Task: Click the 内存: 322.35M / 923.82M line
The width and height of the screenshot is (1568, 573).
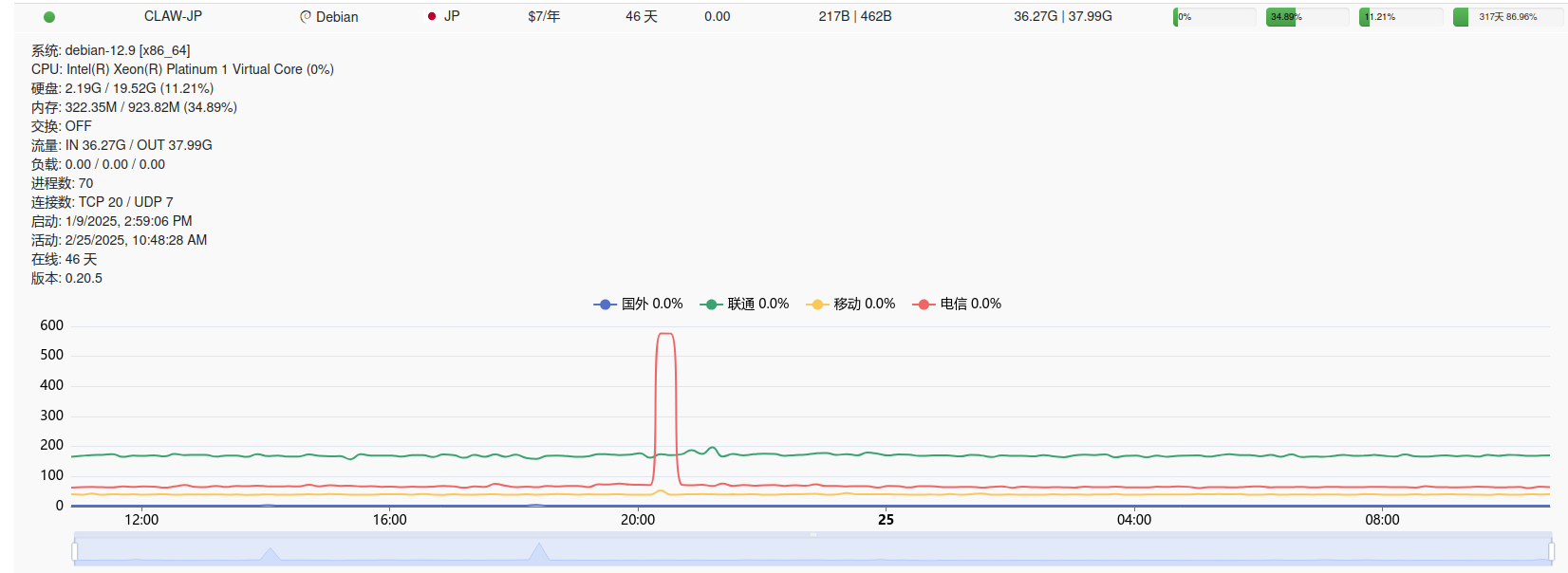Action: pyautogui.click(x=134, y=107)
